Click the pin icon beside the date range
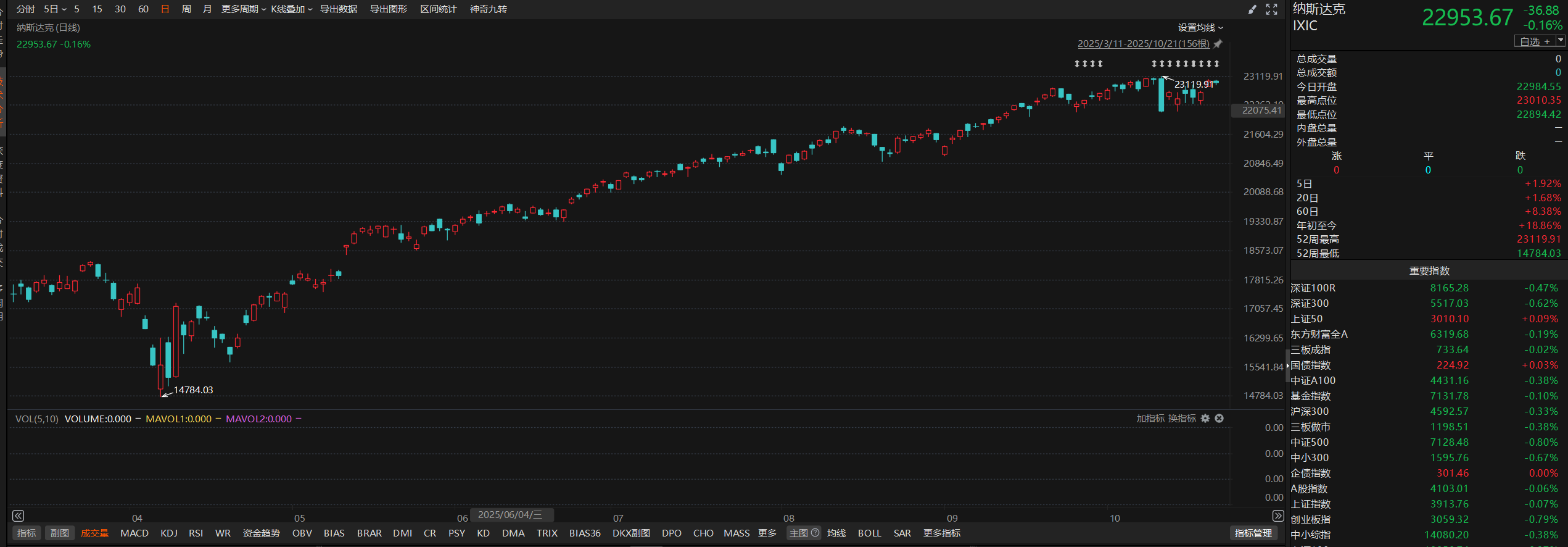The image size is (1568, 547). point(1218,44)
